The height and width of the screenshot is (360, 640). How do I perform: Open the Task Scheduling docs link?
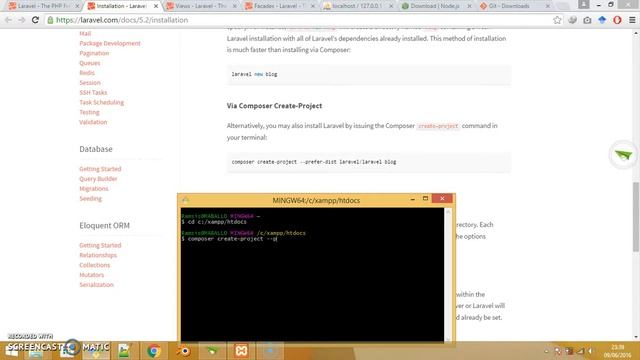(102, 102)
